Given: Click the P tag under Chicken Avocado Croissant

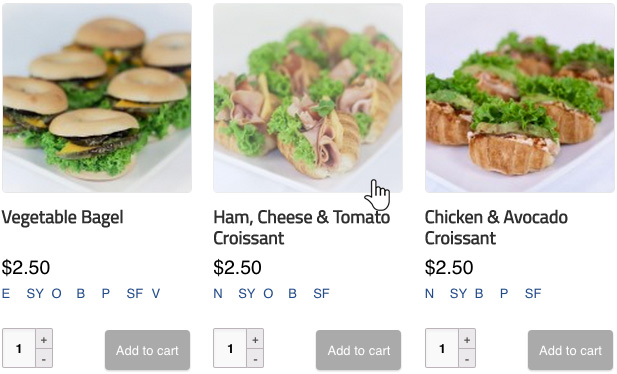Looking at the screenshot, I should 504,293.
